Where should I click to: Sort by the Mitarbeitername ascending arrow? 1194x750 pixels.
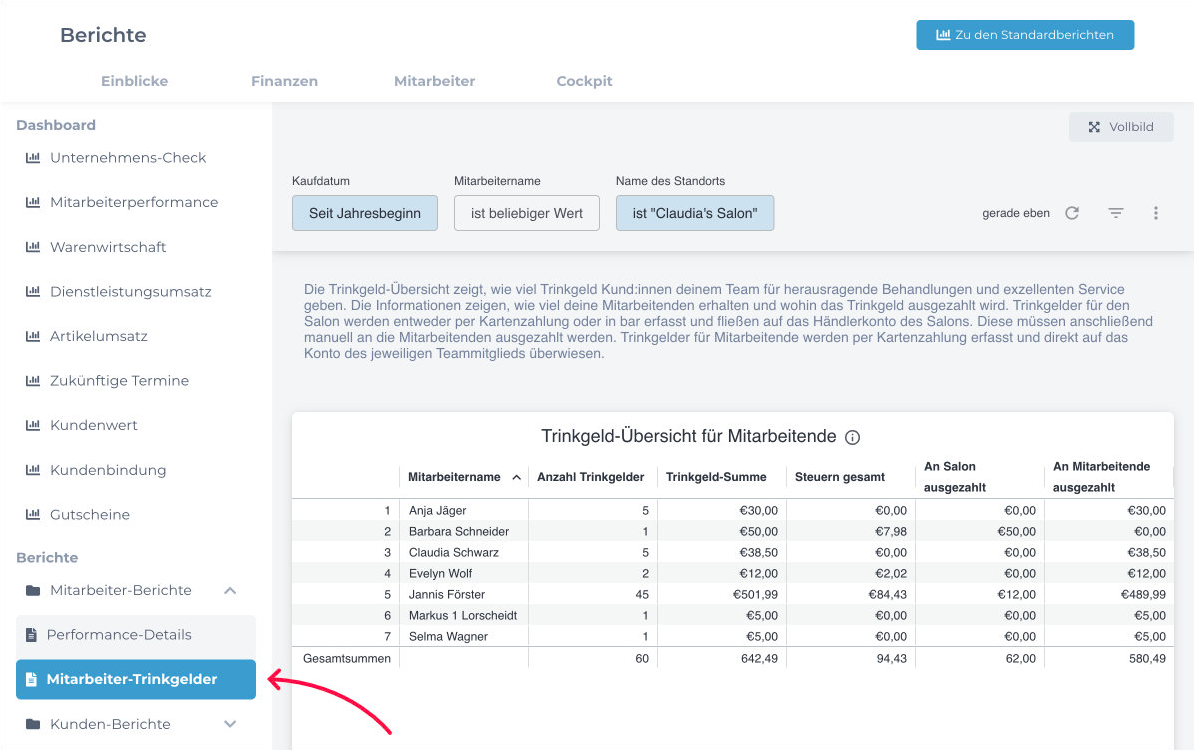[516, 477]
